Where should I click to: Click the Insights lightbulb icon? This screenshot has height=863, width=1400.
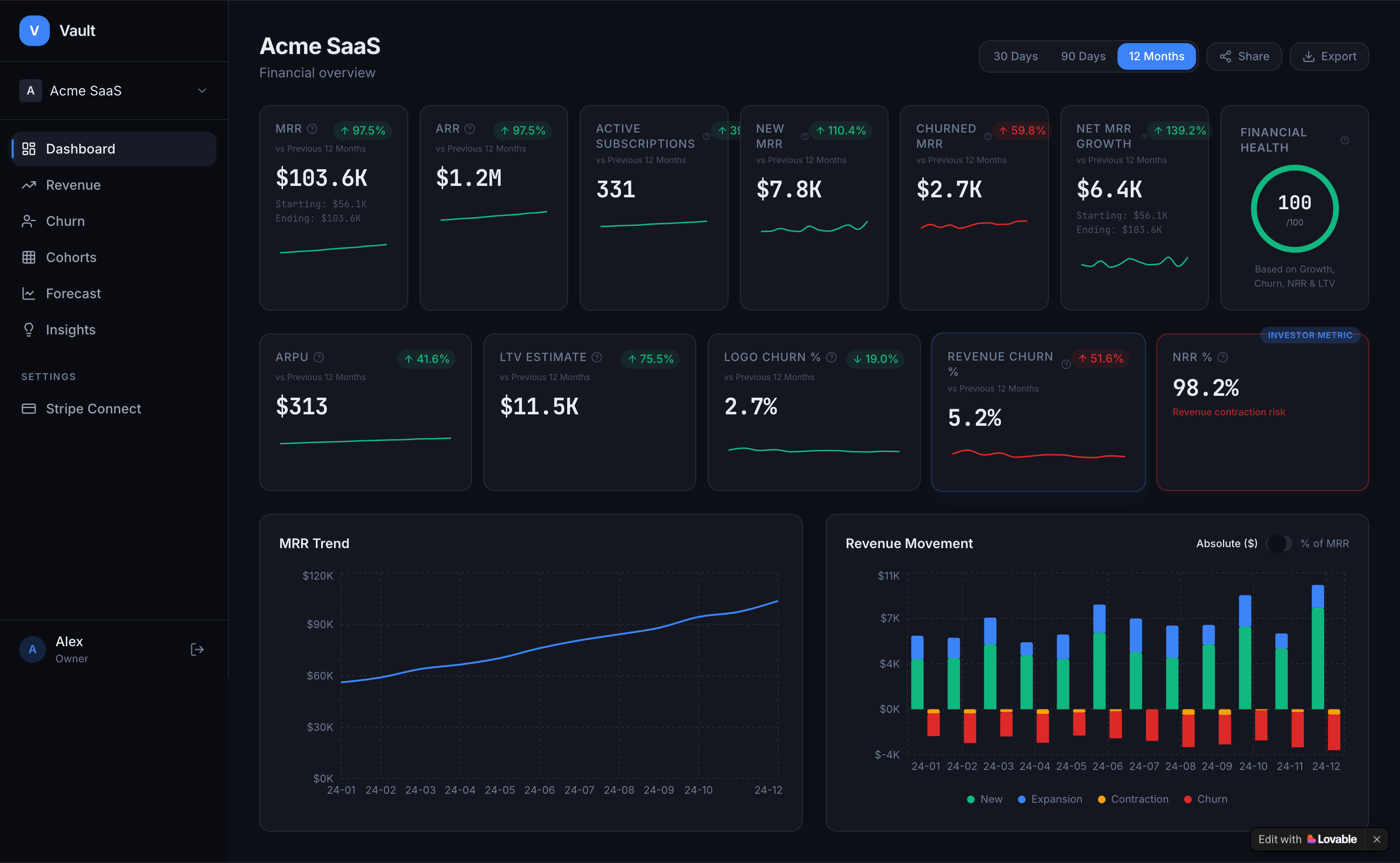[x=29, y=329]
